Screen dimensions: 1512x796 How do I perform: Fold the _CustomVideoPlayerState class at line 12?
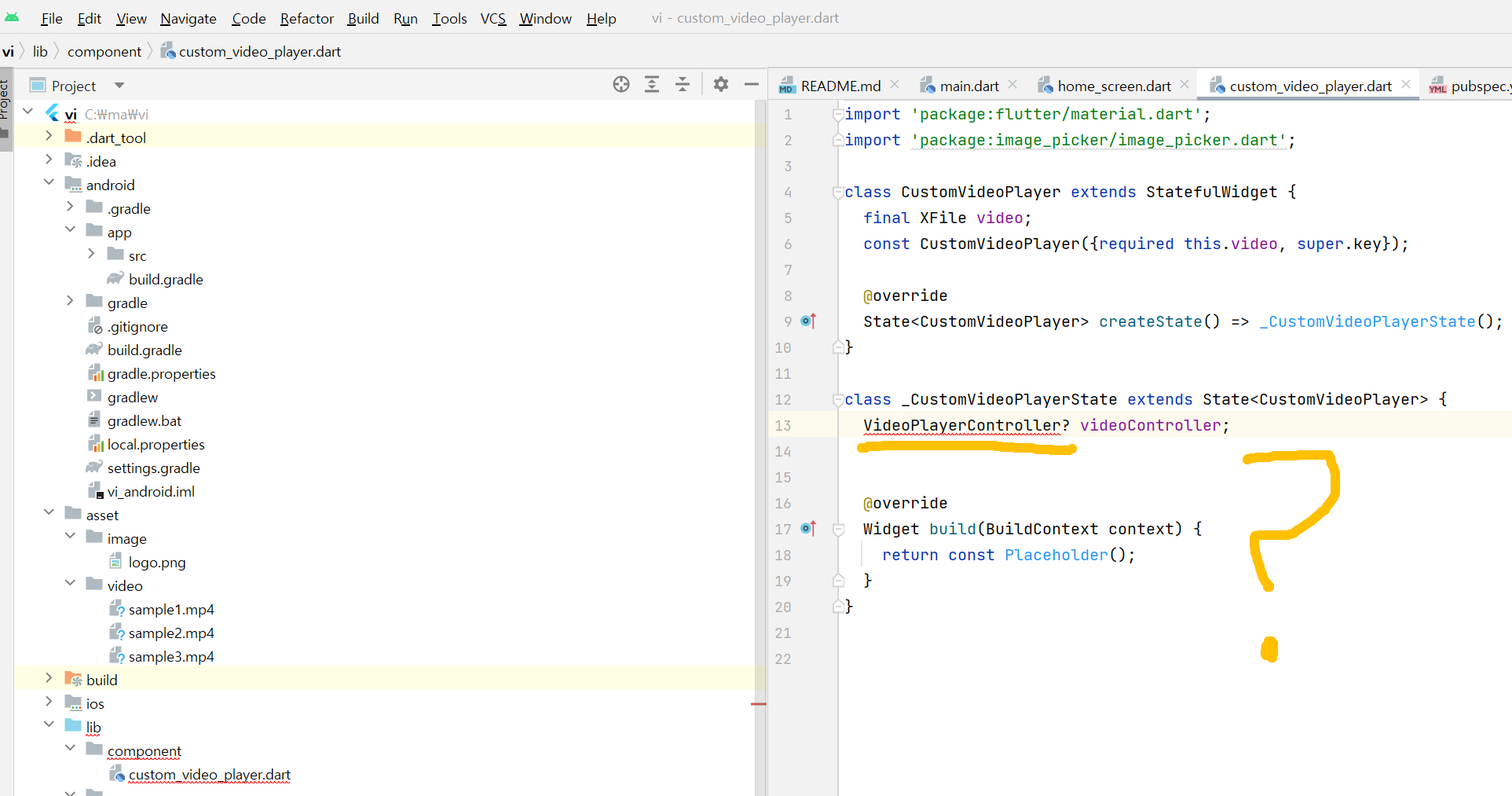pyautogui.click(x=838, y=399)
